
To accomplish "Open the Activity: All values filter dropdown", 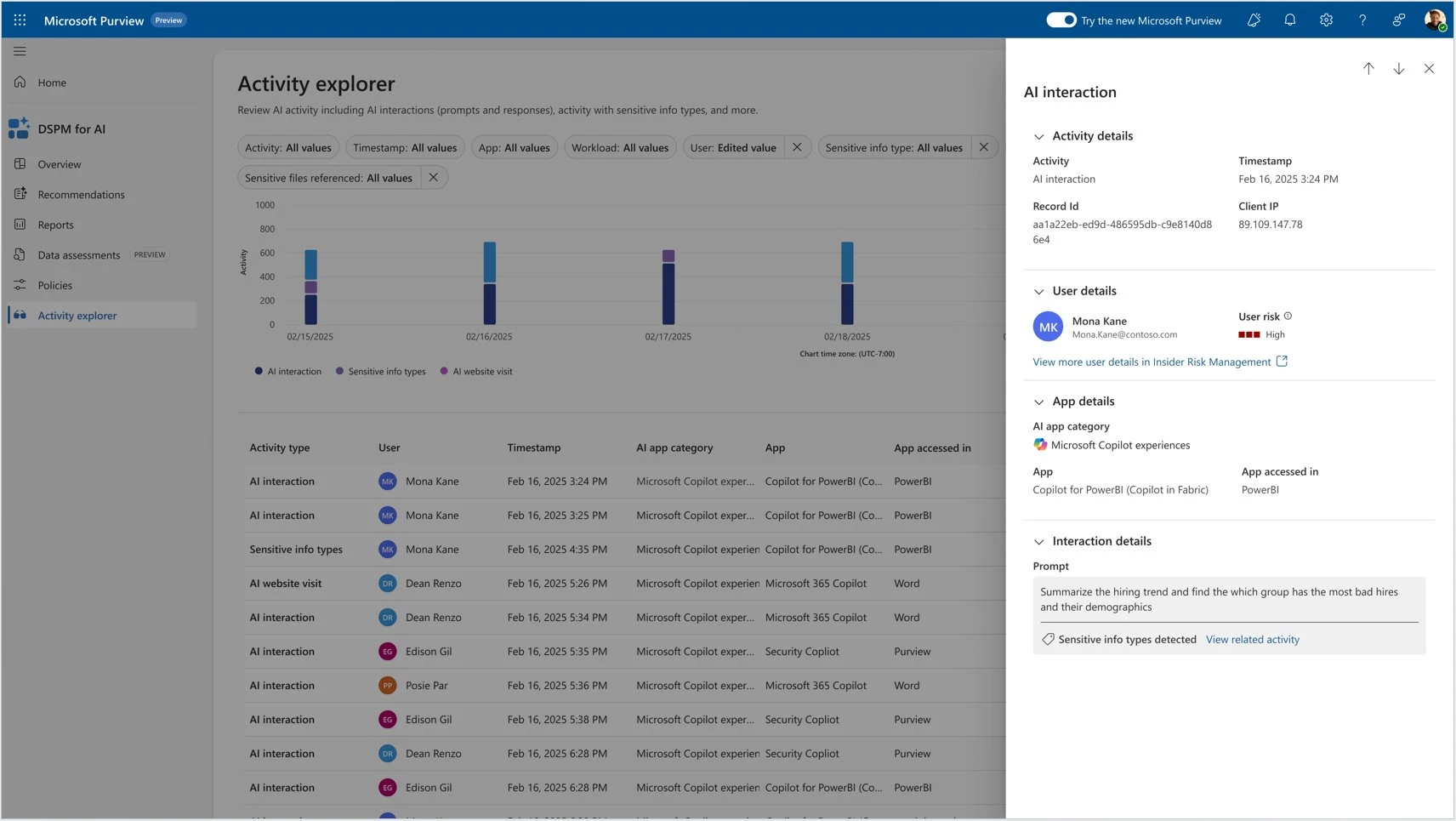I will pyautogui.click(x=288, y=147).
